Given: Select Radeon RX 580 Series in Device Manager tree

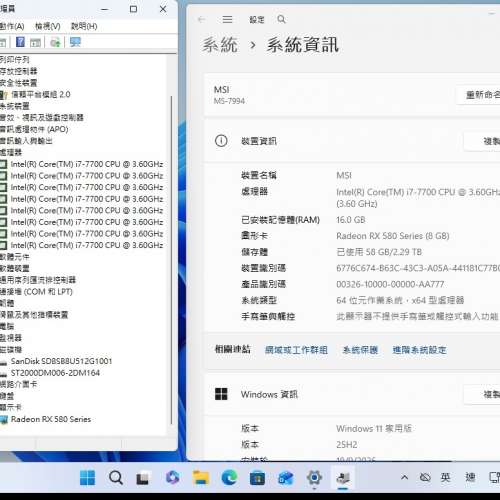Looking at the screenshot, I should (x=51, y=419).
